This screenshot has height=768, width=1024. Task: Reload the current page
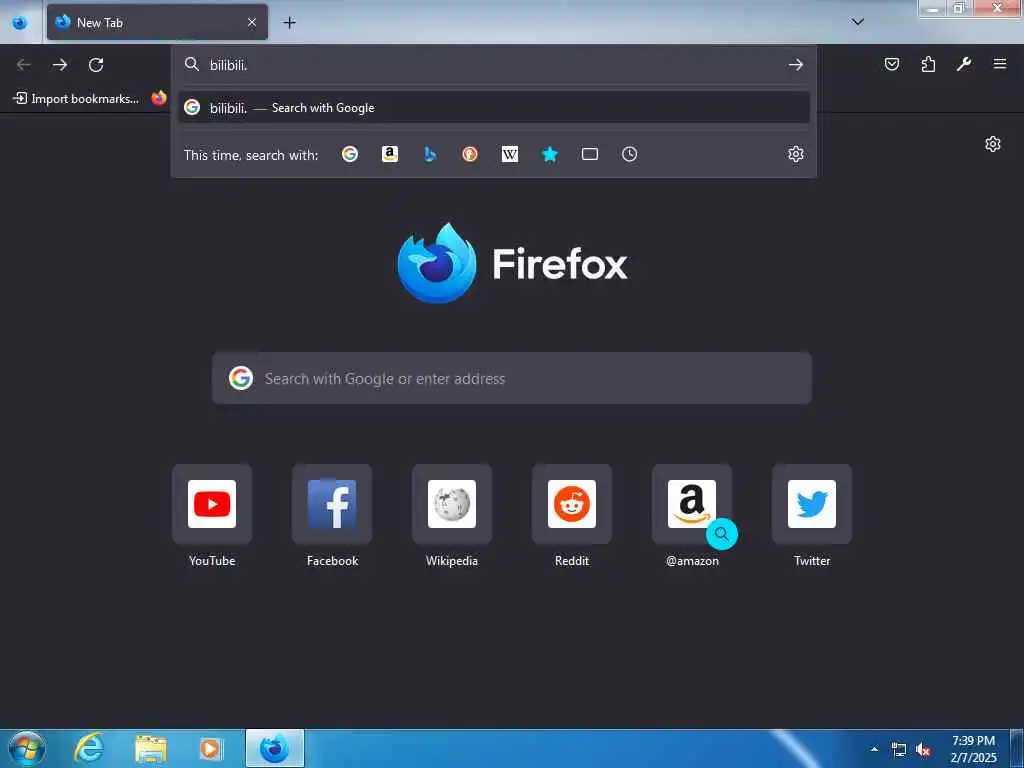(96, 65)
